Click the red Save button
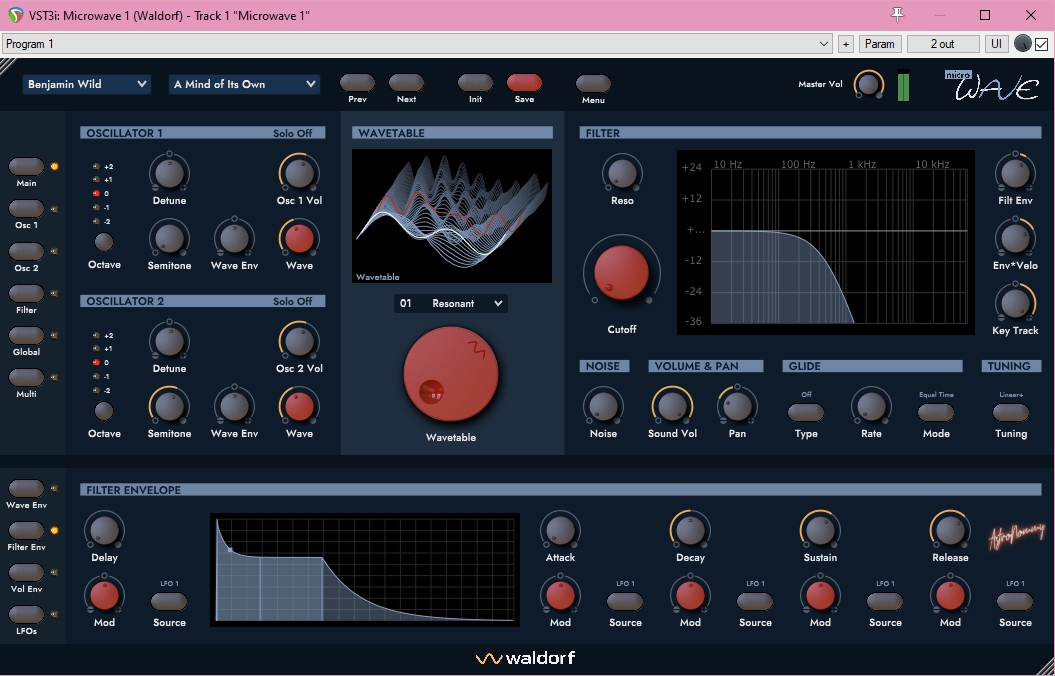The width and height of the screenshot is (1055, 676). 524,83
